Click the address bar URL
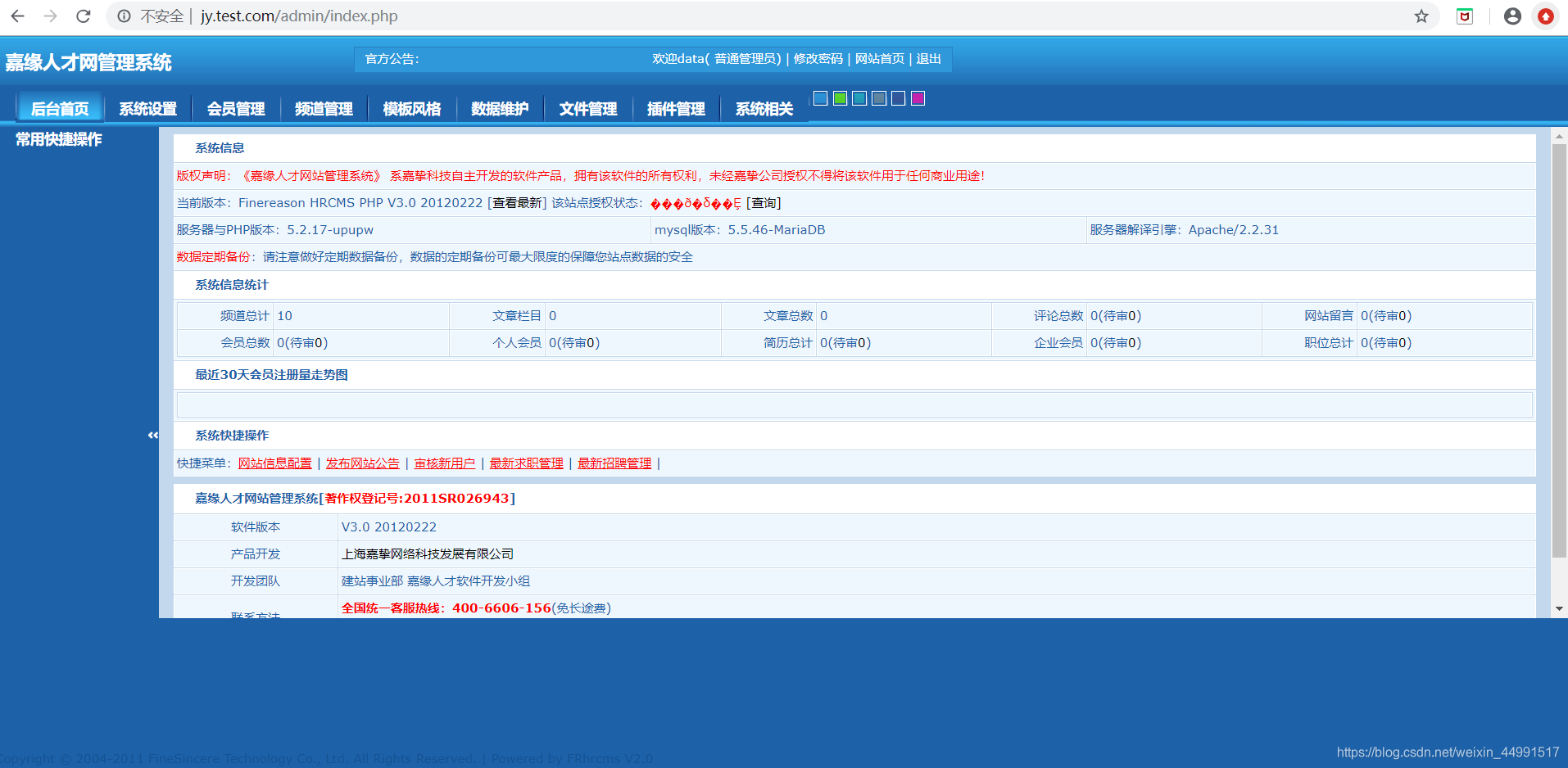This screenshot has width=1568, height=768. coord(299,16)
